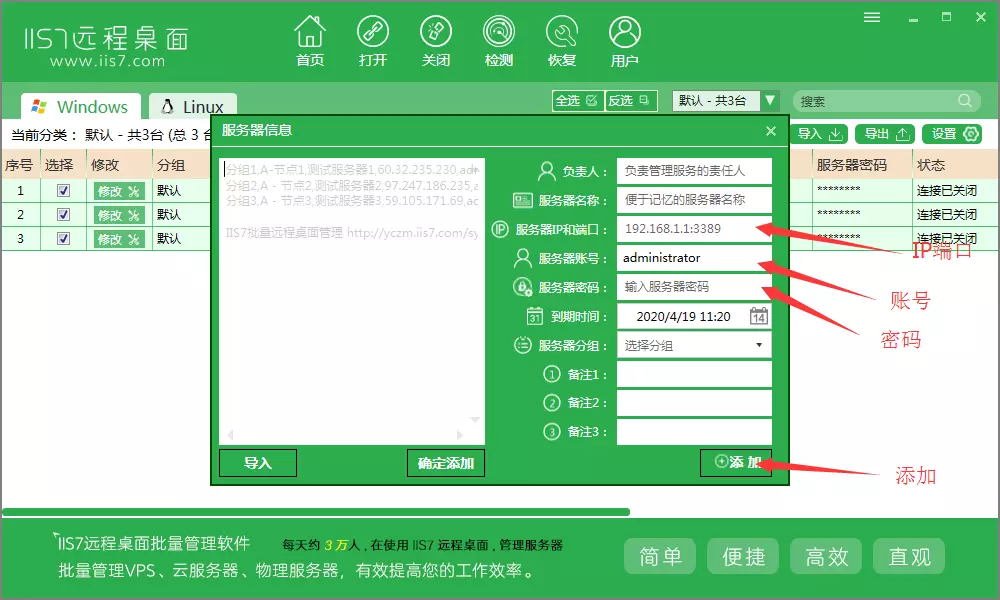This screenshot has width=1000, height=600.
Task: Switch to the Linux tab
Action: point(193,106)
